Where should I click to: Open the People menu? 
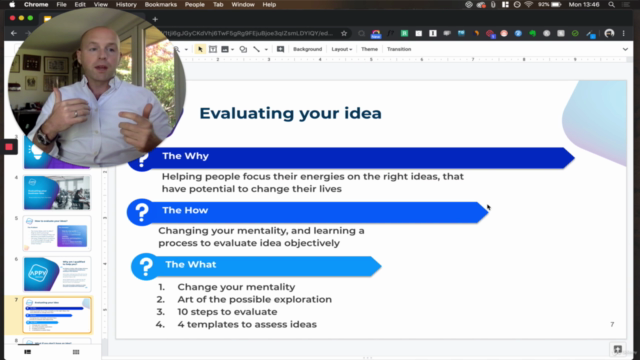pos(195,4)
